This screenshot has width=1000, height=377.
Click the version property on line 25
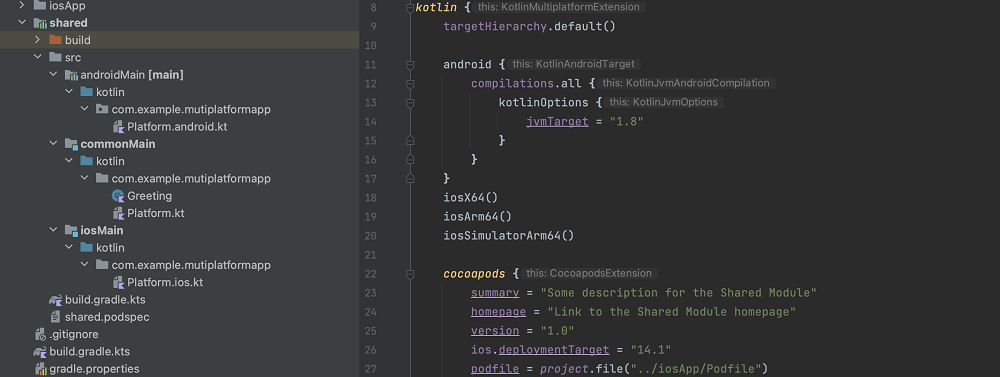pyautogui.click(x=495, y=331)
